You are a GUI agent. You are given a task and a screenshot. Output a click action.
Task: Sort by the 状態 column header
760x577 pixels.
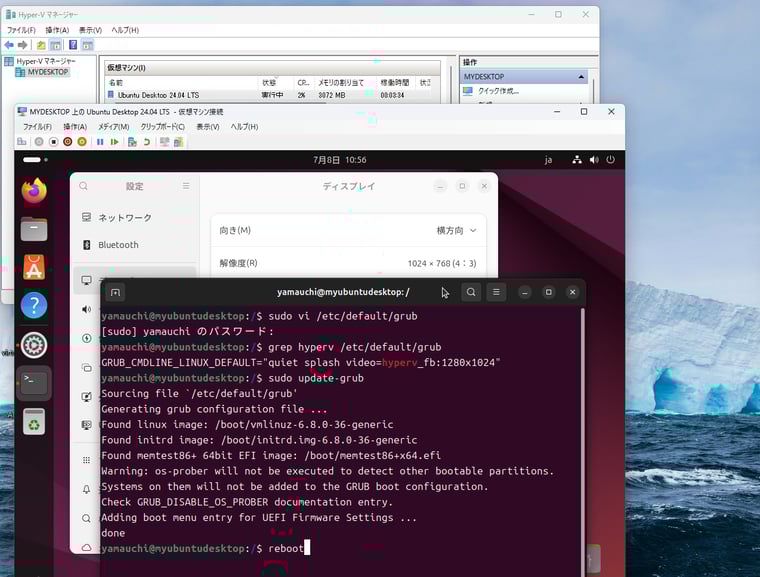pyautogui.click(x=269, y=83)
